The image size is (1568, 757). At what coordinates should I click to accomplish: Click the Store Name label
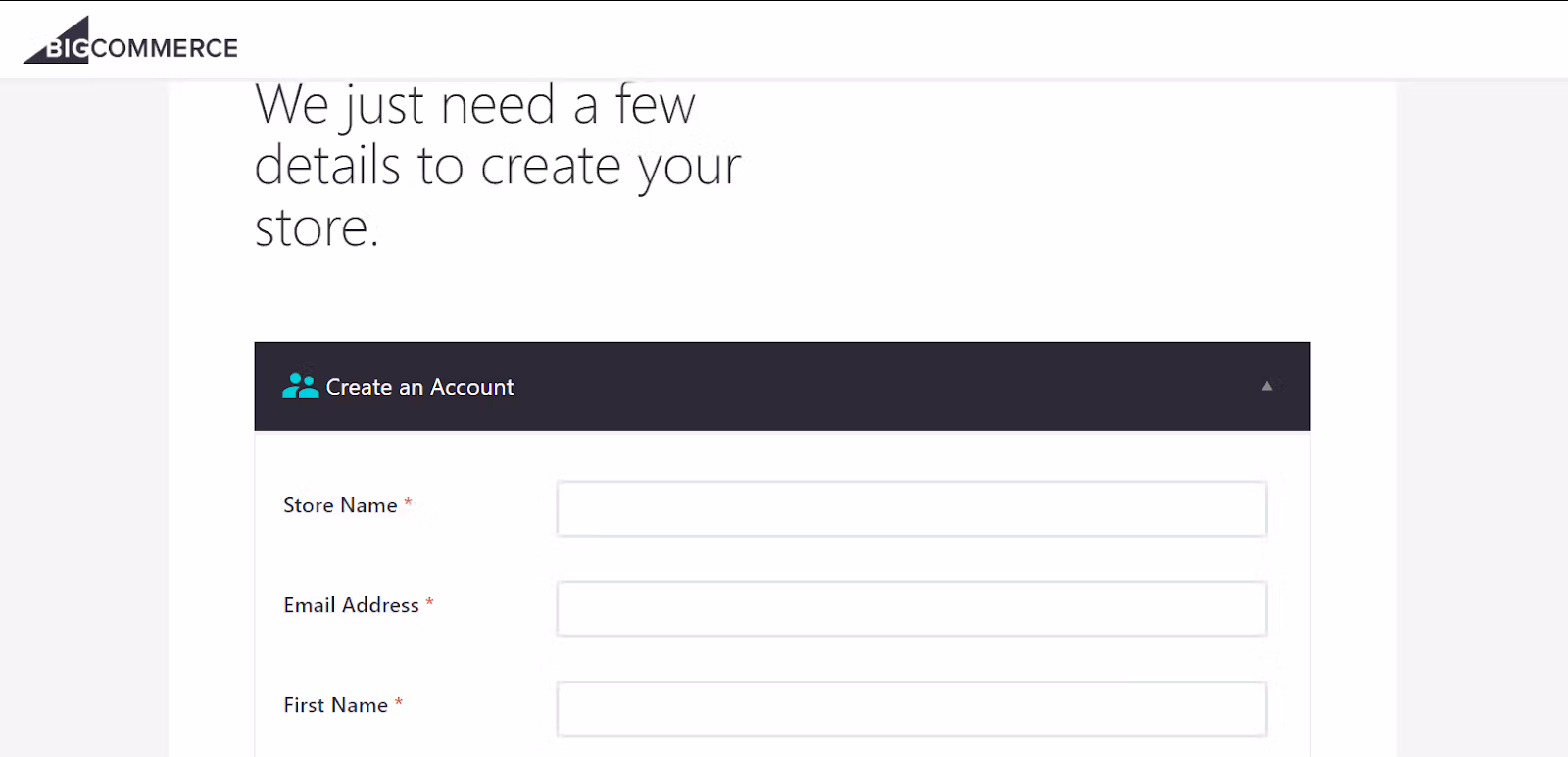pyautogui.click(x=338, y=505)
